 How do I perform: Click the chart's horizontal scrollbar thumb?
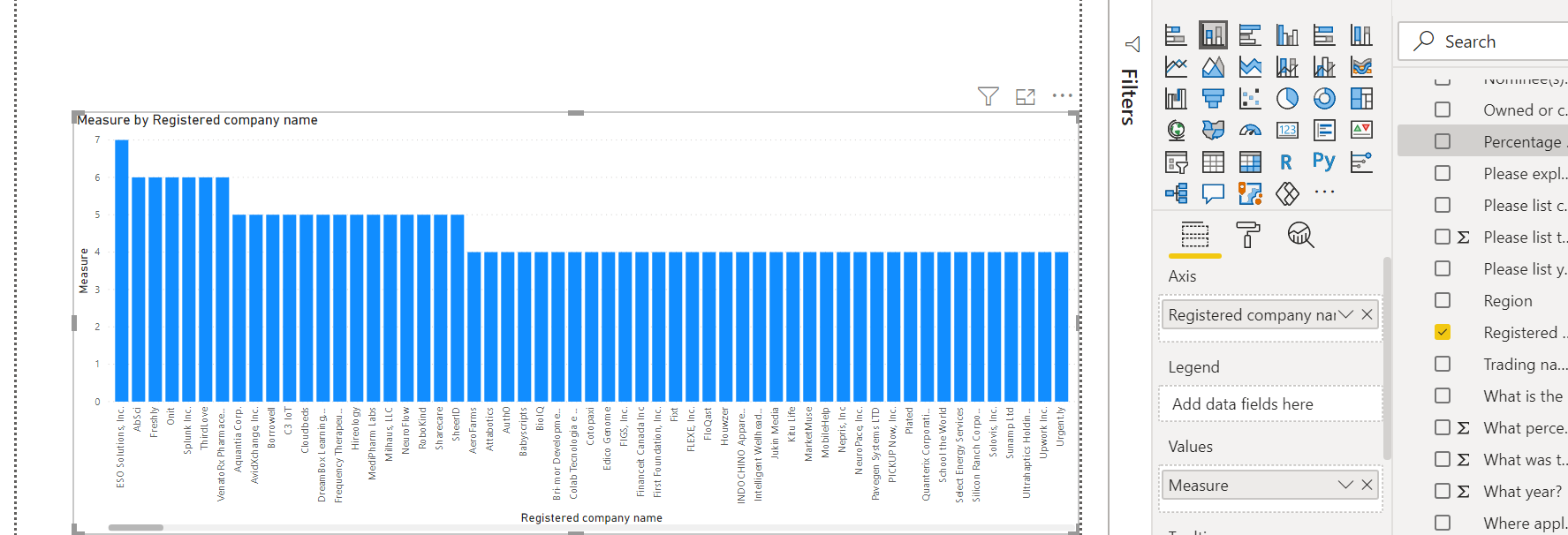coord(136,527)
